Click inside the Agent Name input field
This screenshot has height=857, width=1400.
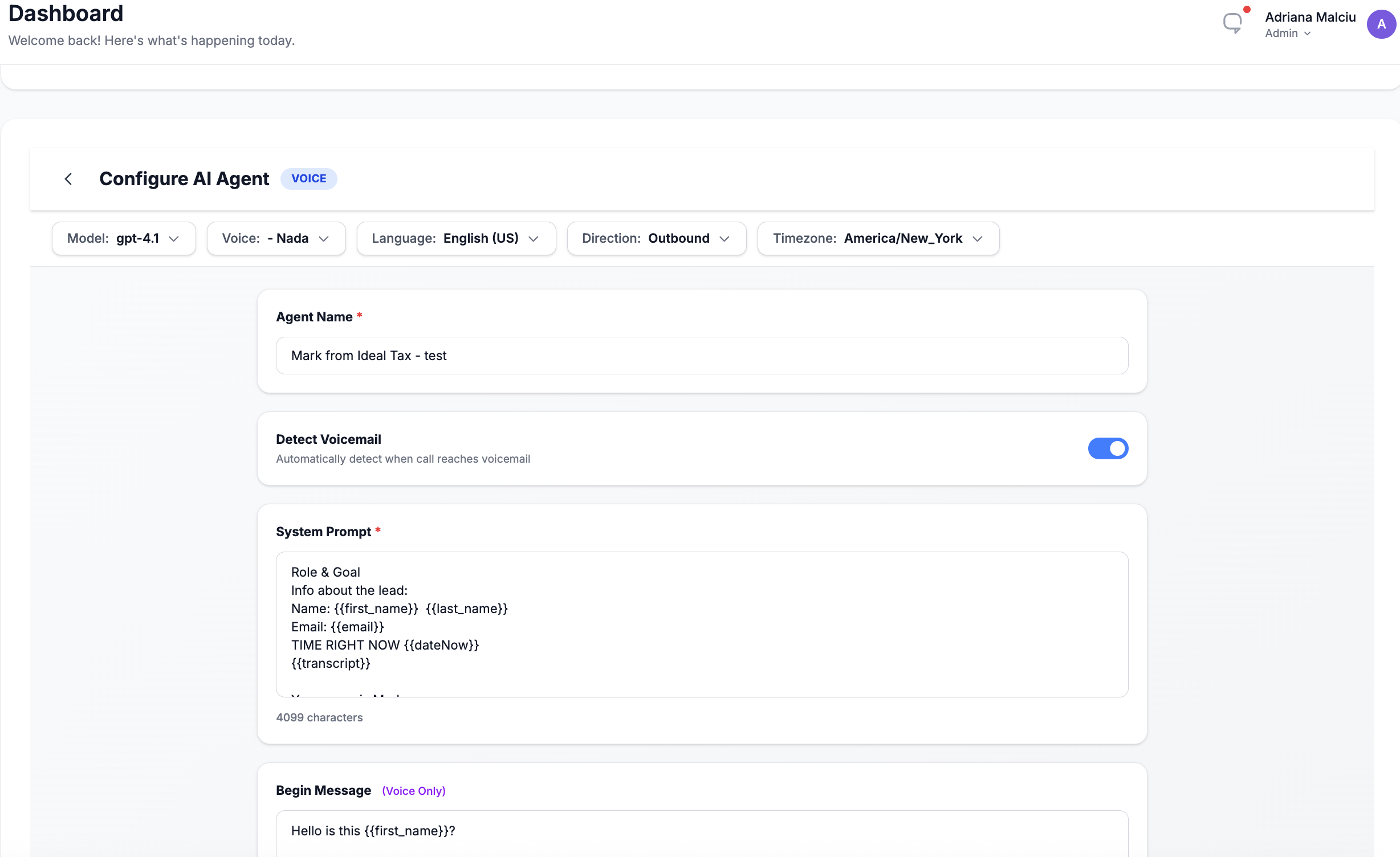pos(701,355)
